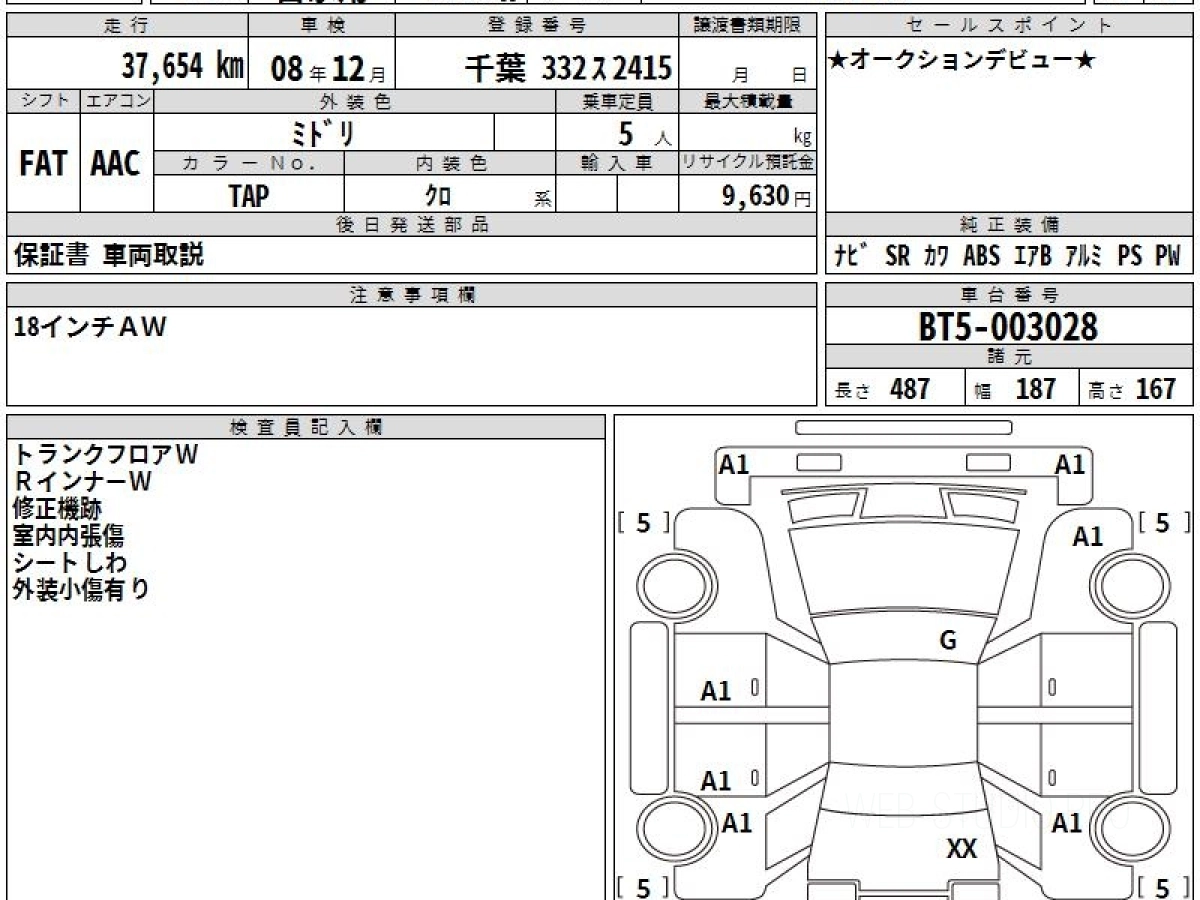The image size is (1200, 900).
Task: Click the エアB equipment entry
Action: pos(1032,256)
